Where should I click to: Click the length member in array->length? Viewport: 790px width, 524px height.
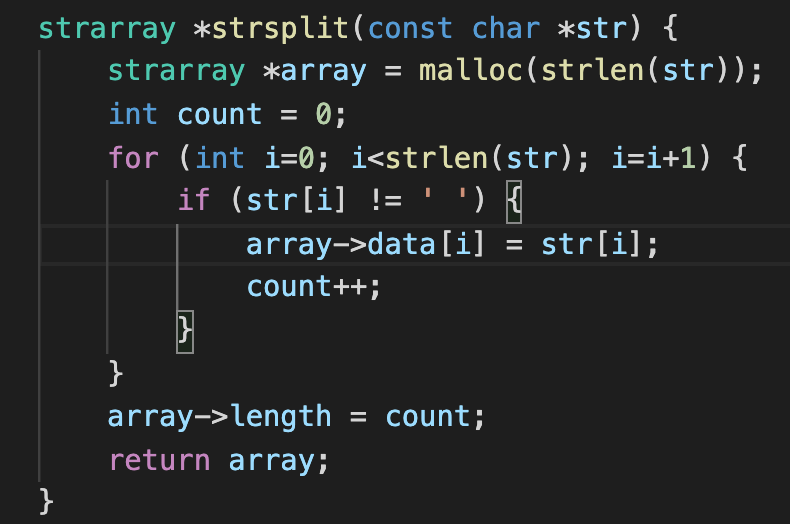point(280,416)
